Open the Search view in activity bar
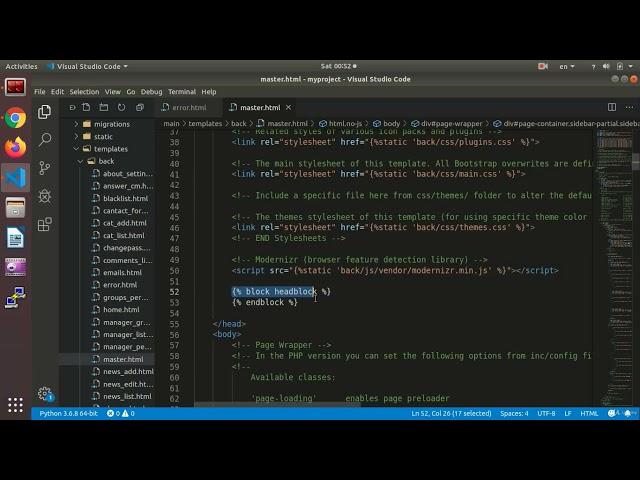The image size is (640, 480). (44, 140)
